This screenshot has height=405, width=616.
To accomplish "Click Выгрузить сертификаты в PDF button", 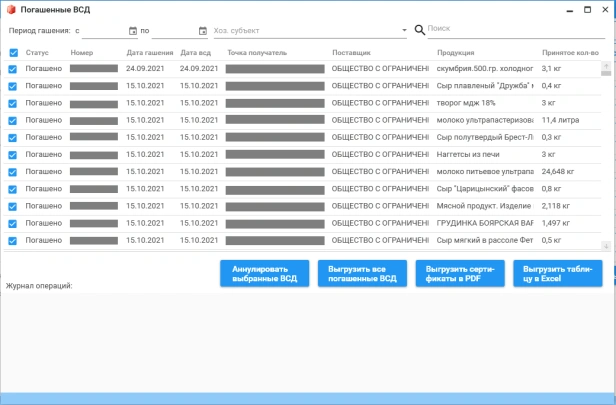I will point(460,273).
